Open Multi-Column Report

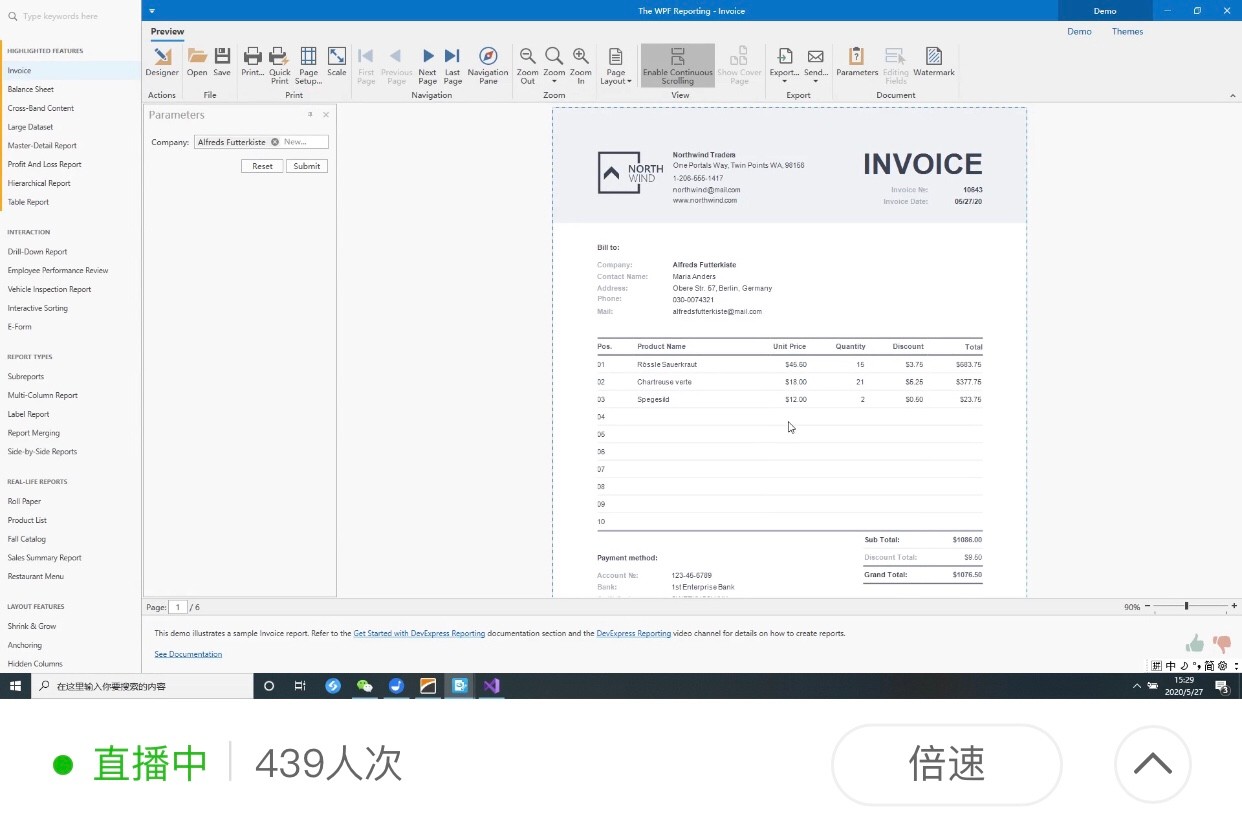pyautogui.click(x=70, y=395)
